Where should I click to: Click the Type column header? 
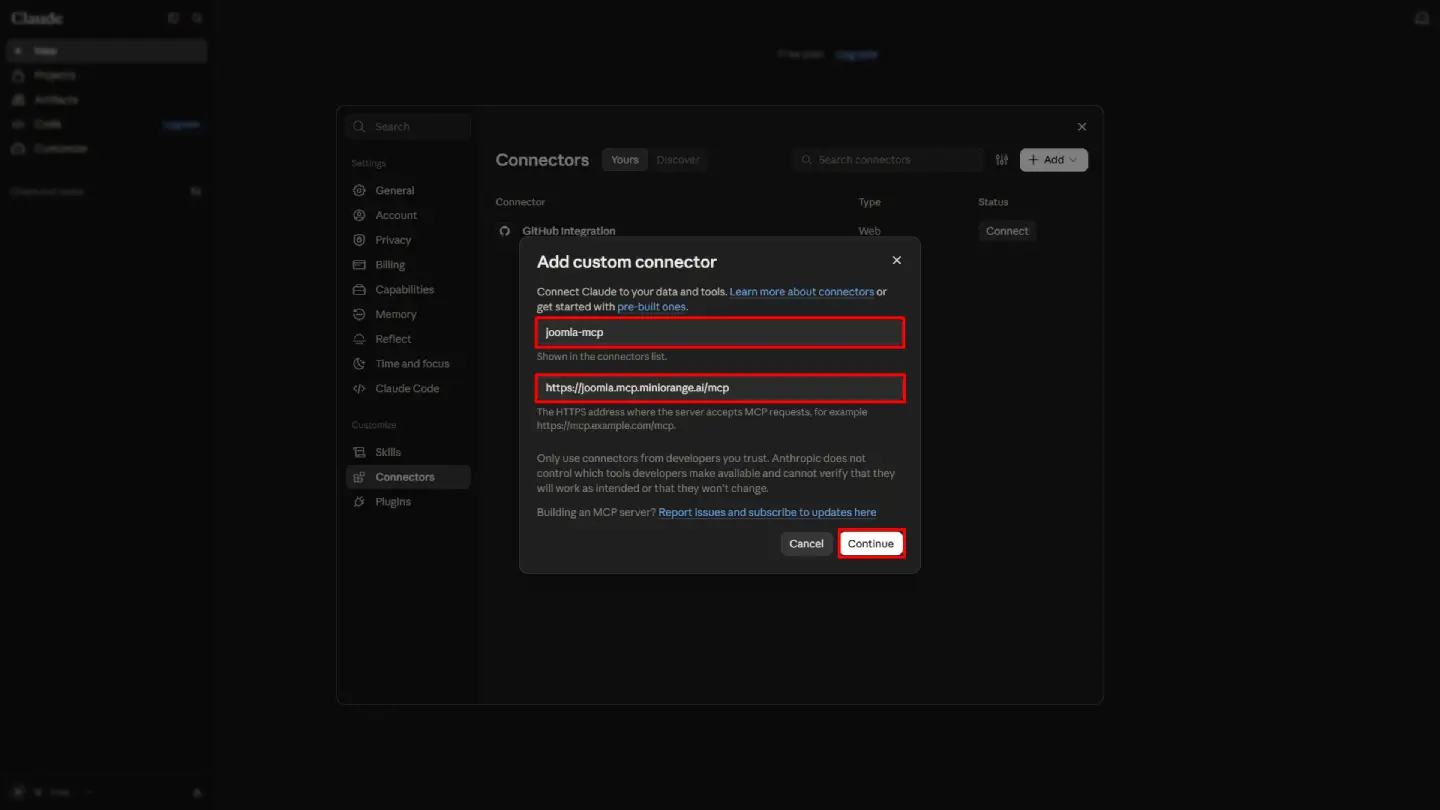[x=869, y=202]
